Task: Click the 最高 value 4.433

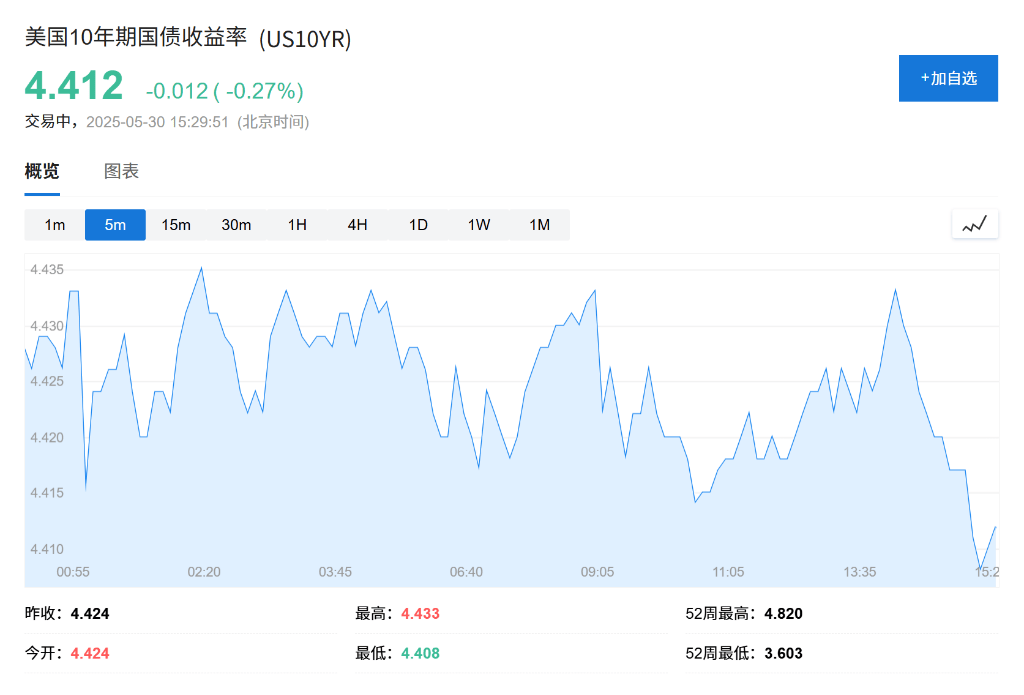Action: click(421, 614)
